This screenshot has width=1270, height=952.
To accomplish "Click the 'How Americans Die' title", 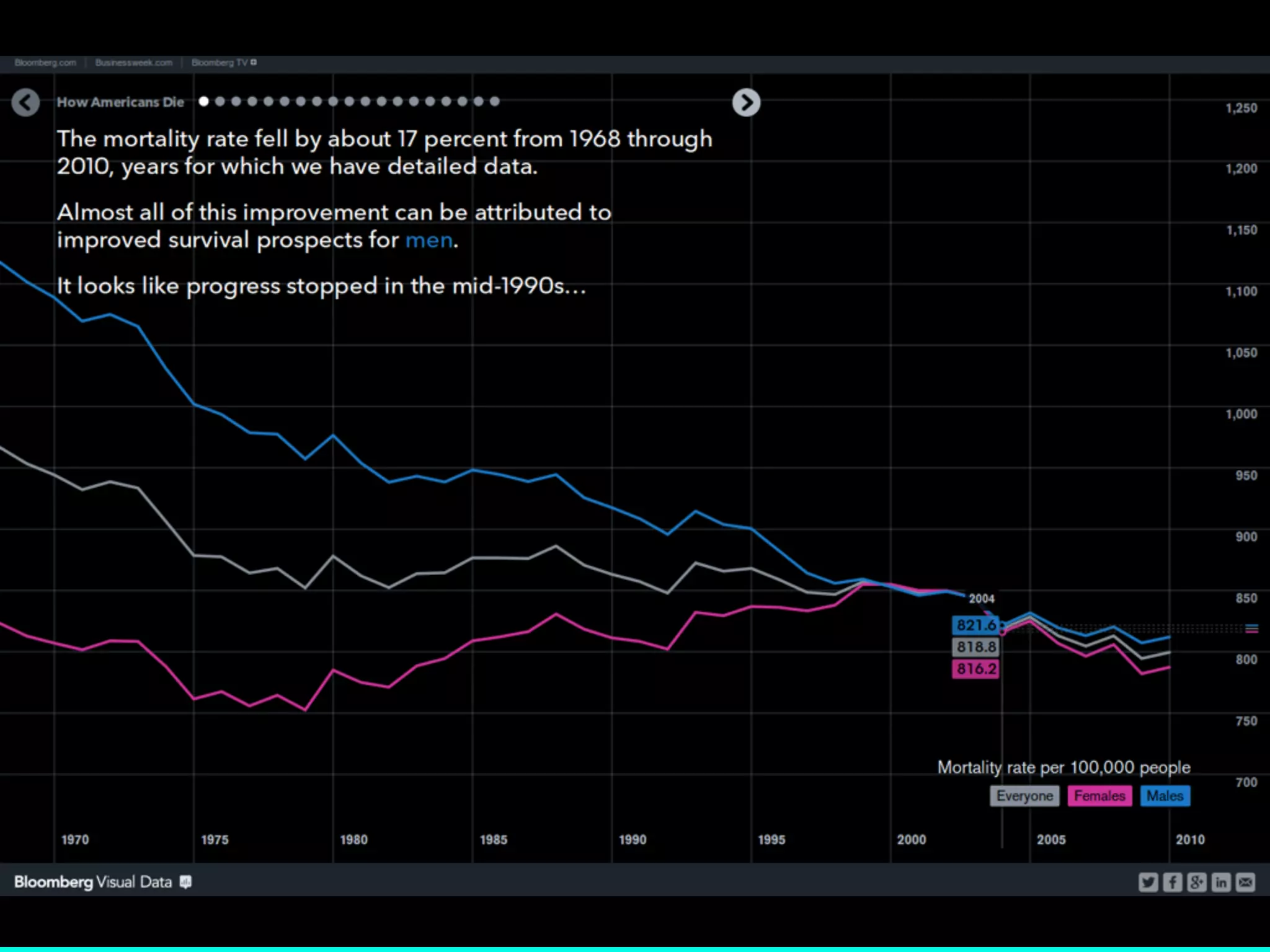I will click(x=120, y=102).
